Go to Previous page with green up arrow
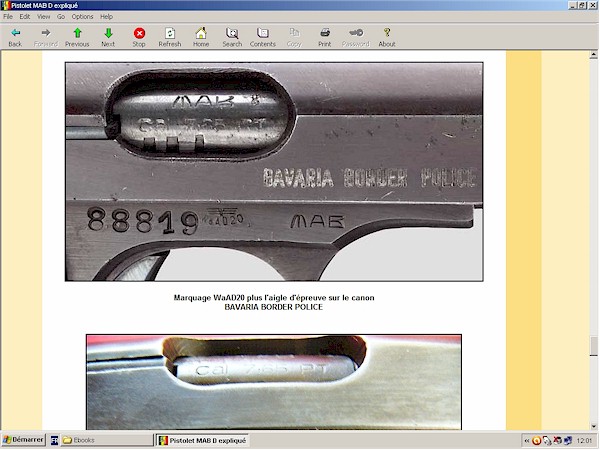This screenshot has height=450, width=600. pos(77,33)
